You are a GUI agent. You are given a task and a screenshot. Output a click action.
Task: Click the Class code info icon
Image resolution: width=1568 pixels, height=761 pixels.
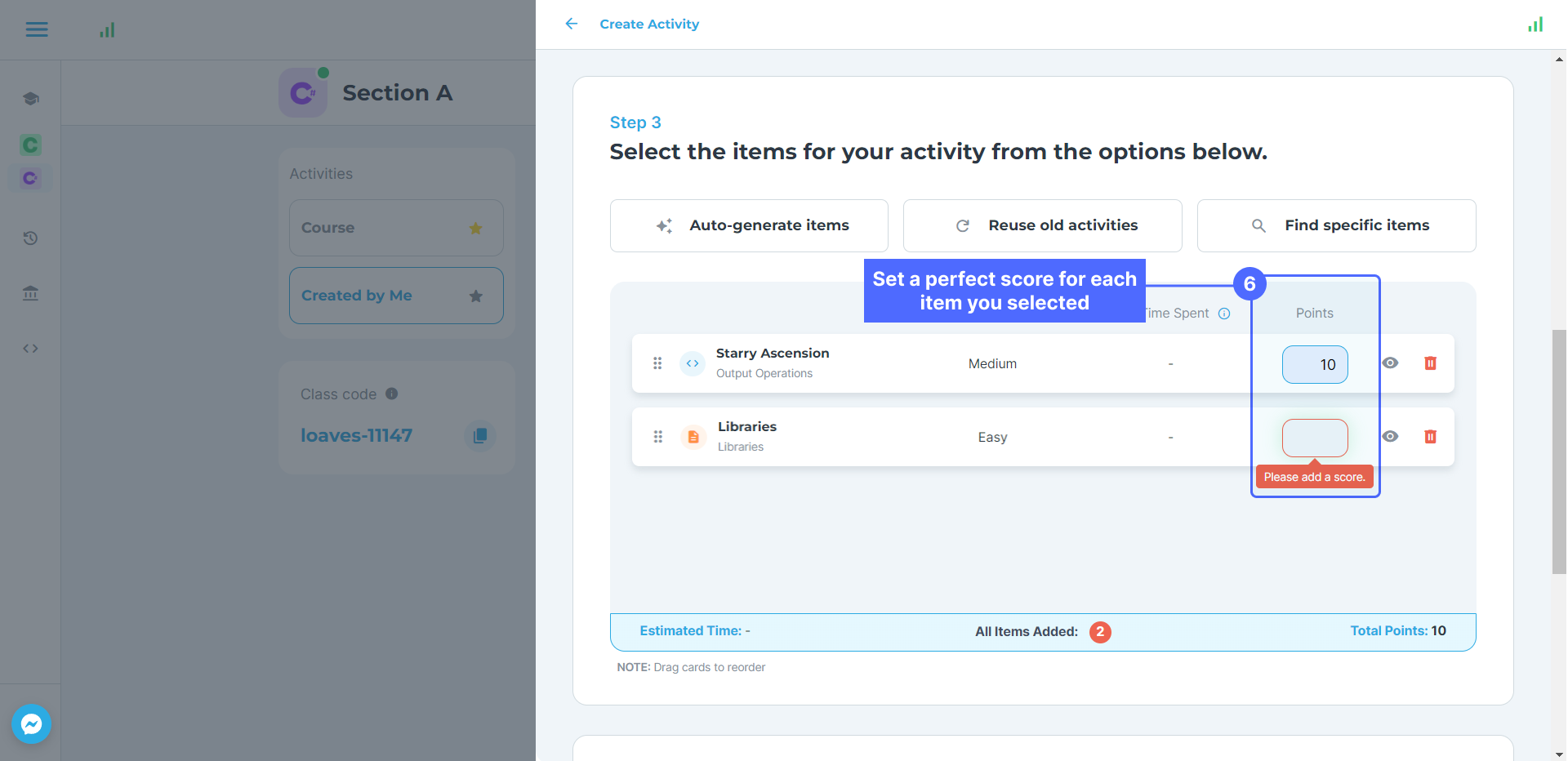392,394
